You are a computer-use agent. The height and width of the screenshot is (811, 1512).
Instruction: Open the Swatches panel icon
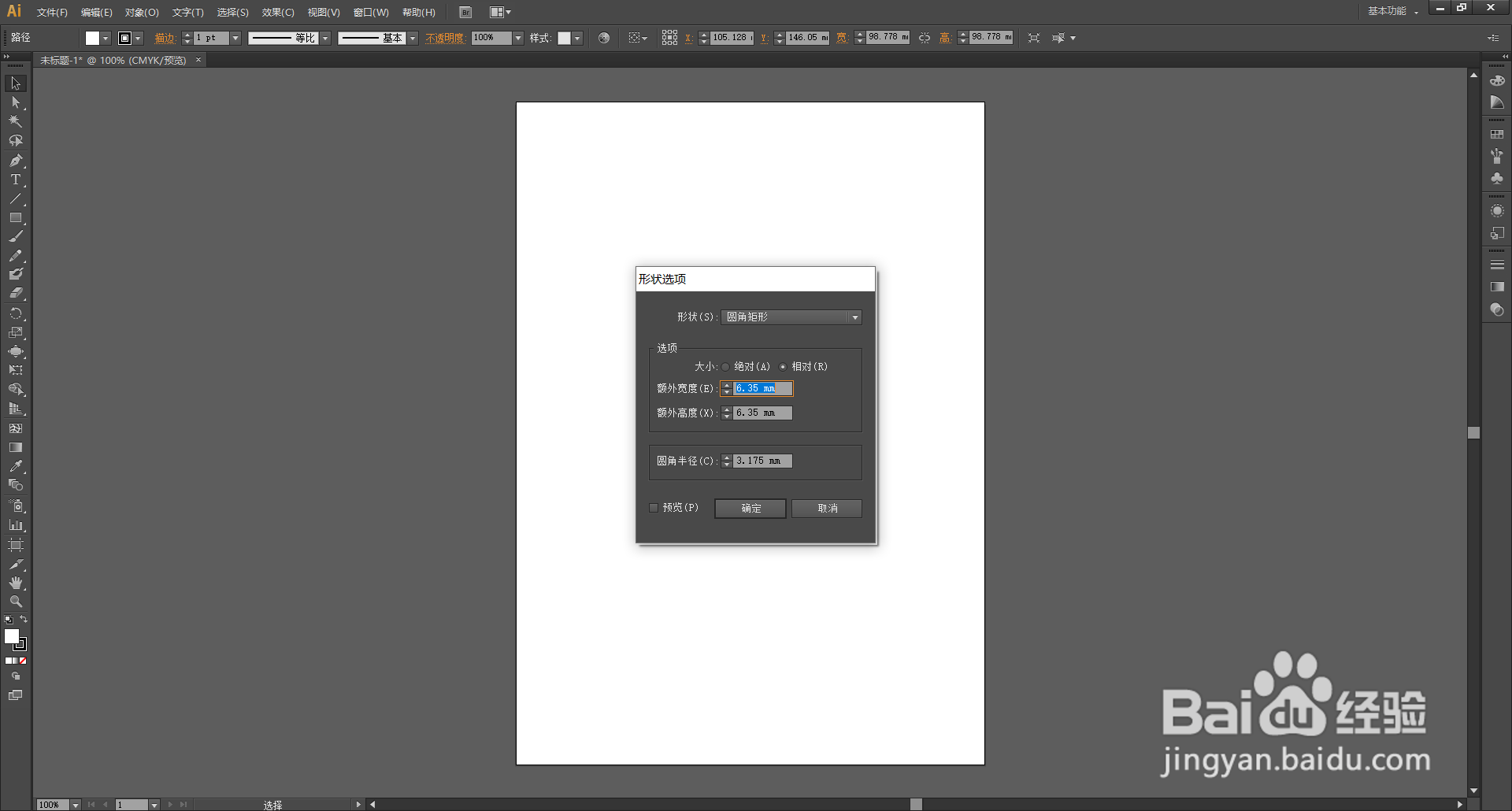(1497, 135)
